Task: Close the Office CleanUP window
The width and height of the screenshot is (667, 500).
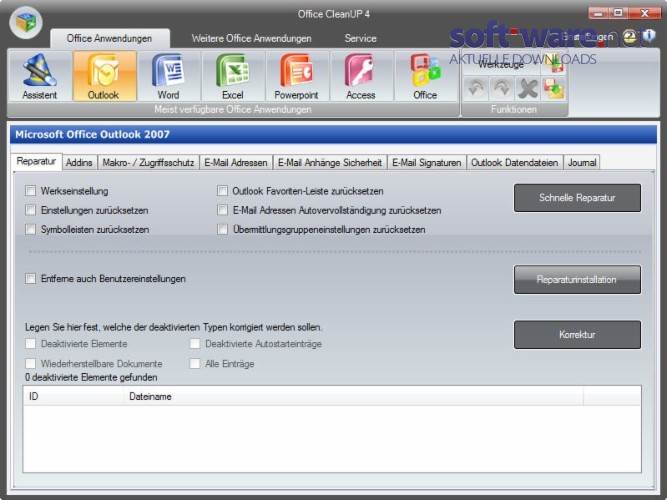Action: (x=645, y=13)
